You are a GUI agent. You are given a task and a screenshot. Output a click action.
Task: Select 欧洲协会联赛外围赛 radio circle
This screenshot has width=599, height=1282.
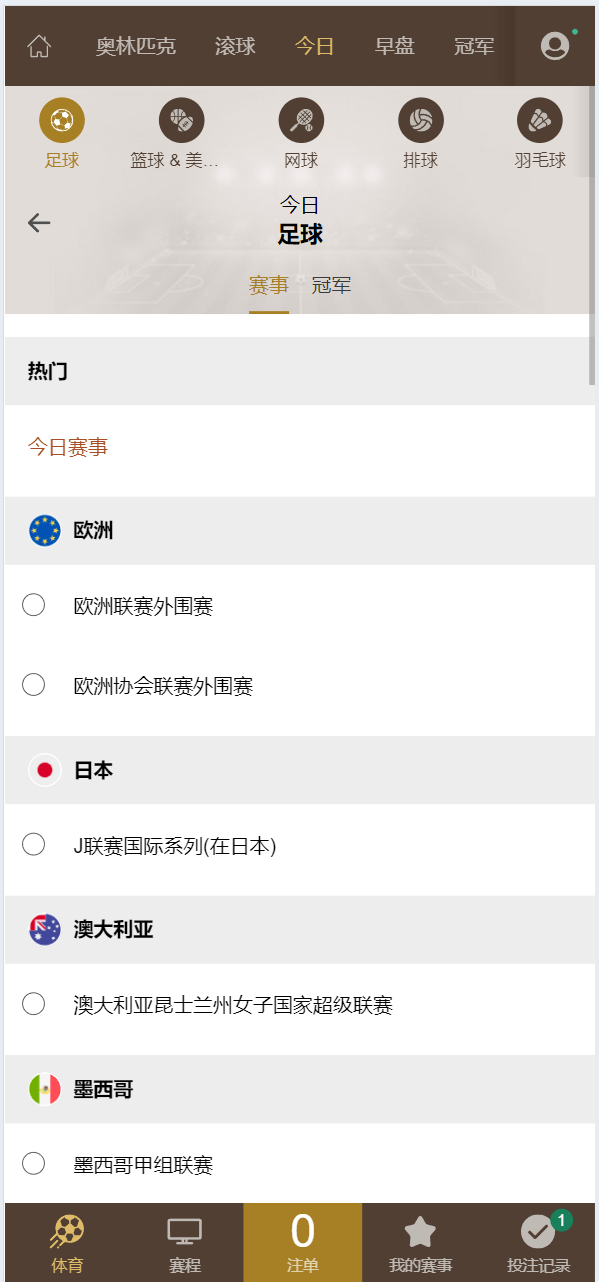coord(33,685)
